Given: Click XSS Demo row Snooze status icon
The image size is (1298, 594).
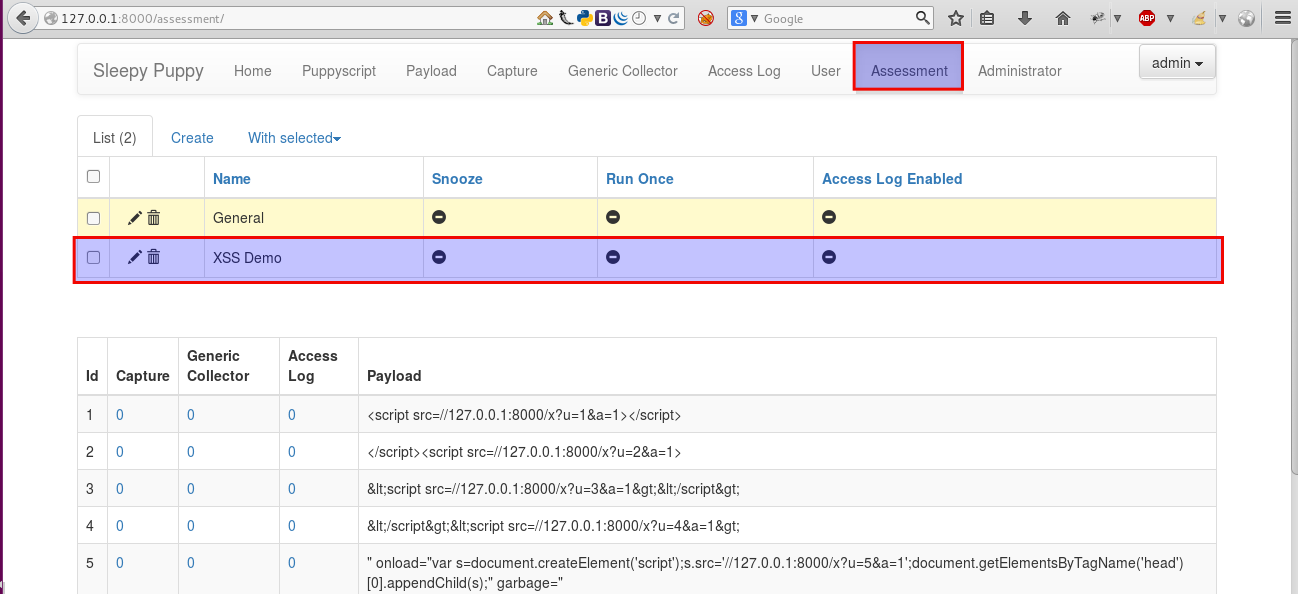Looking at the screenshot, I should tap(439, 257).
